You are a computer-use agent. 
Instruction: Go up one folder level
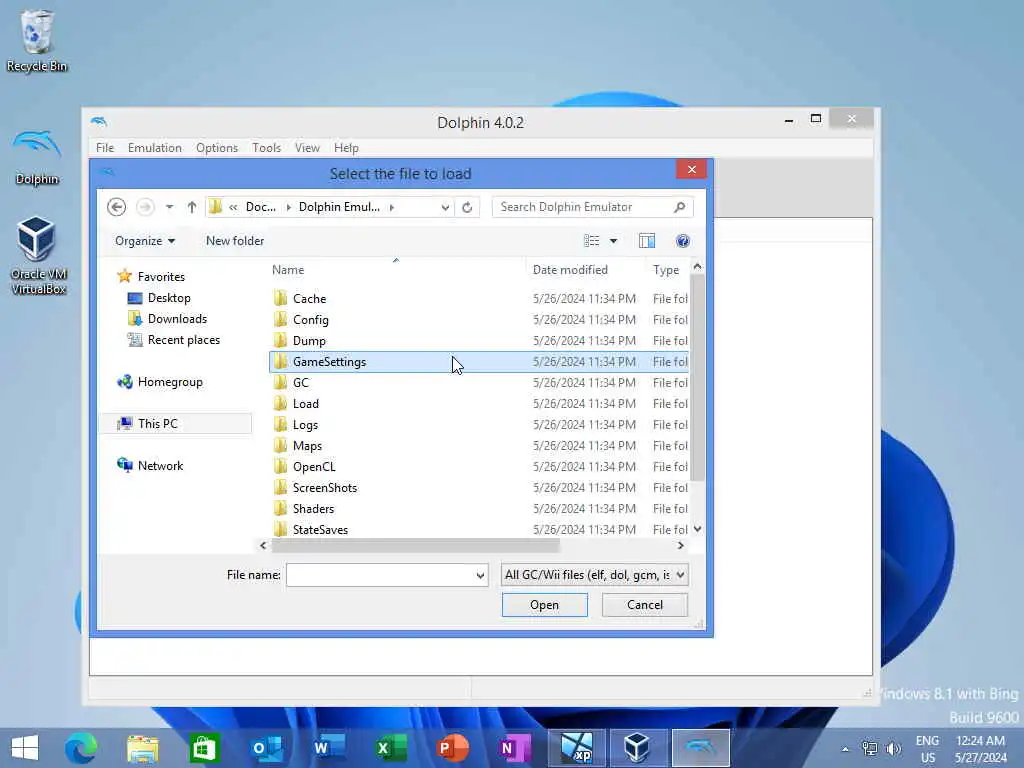(191, 207)
